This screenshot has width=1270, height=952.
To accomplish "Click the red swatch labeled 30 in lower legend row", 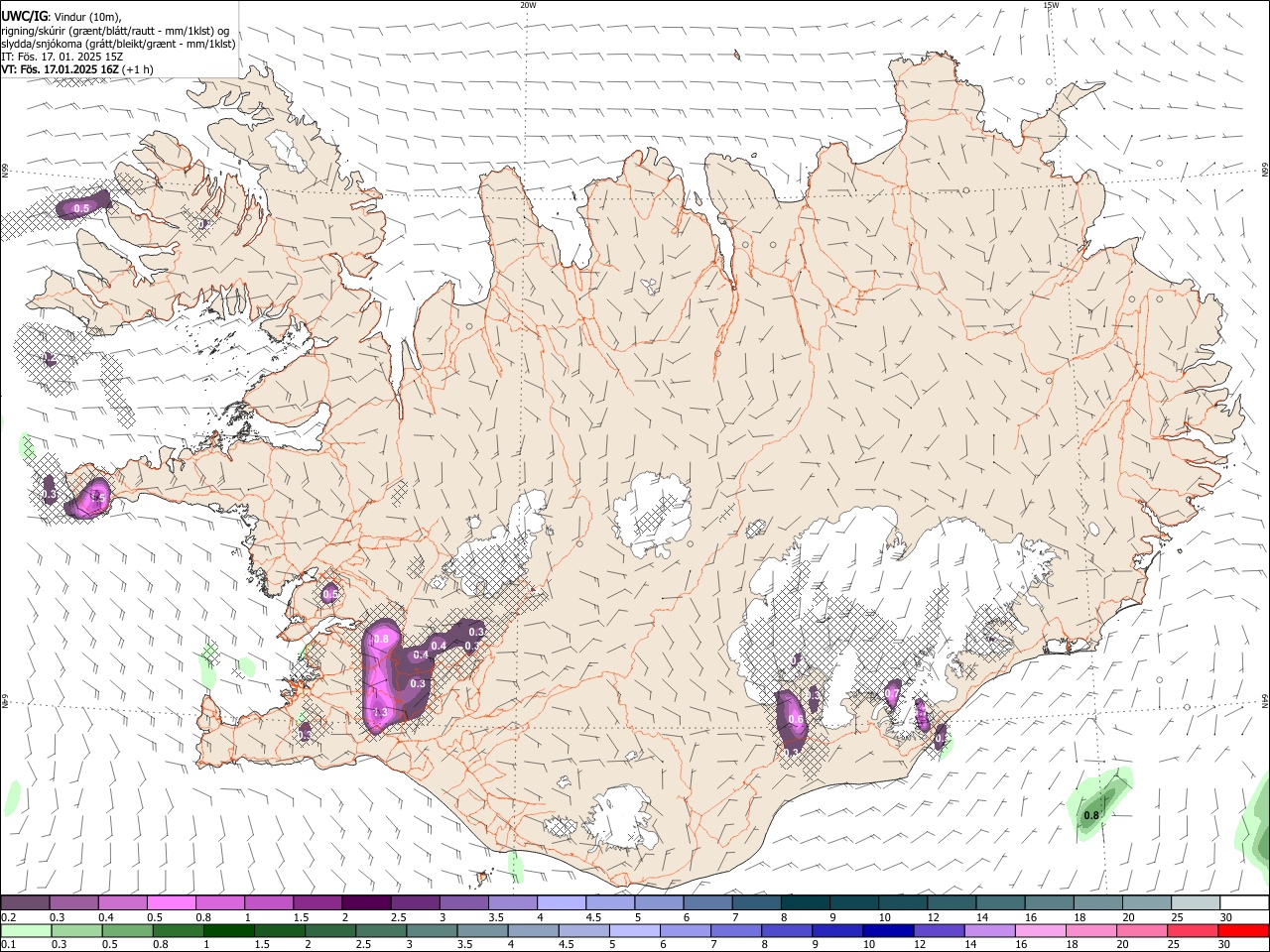I will (x=1242, y=930).
